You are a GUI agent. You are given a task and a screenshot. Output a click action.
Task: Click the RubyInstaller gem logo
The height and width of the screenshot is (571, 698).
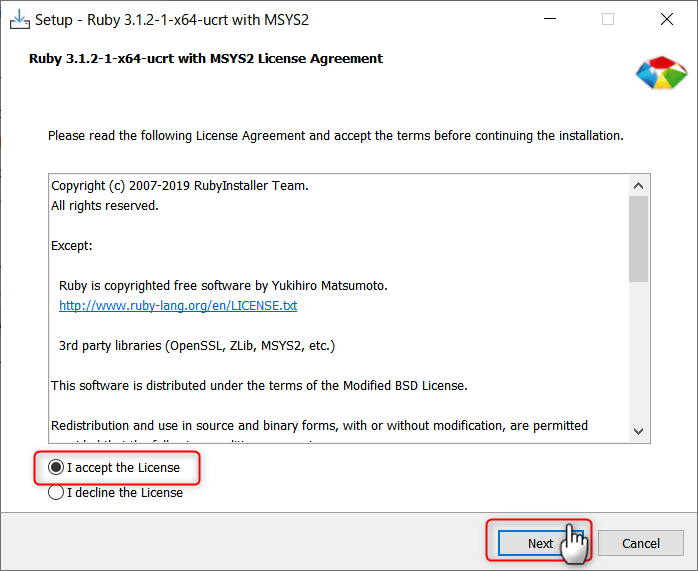661,73
